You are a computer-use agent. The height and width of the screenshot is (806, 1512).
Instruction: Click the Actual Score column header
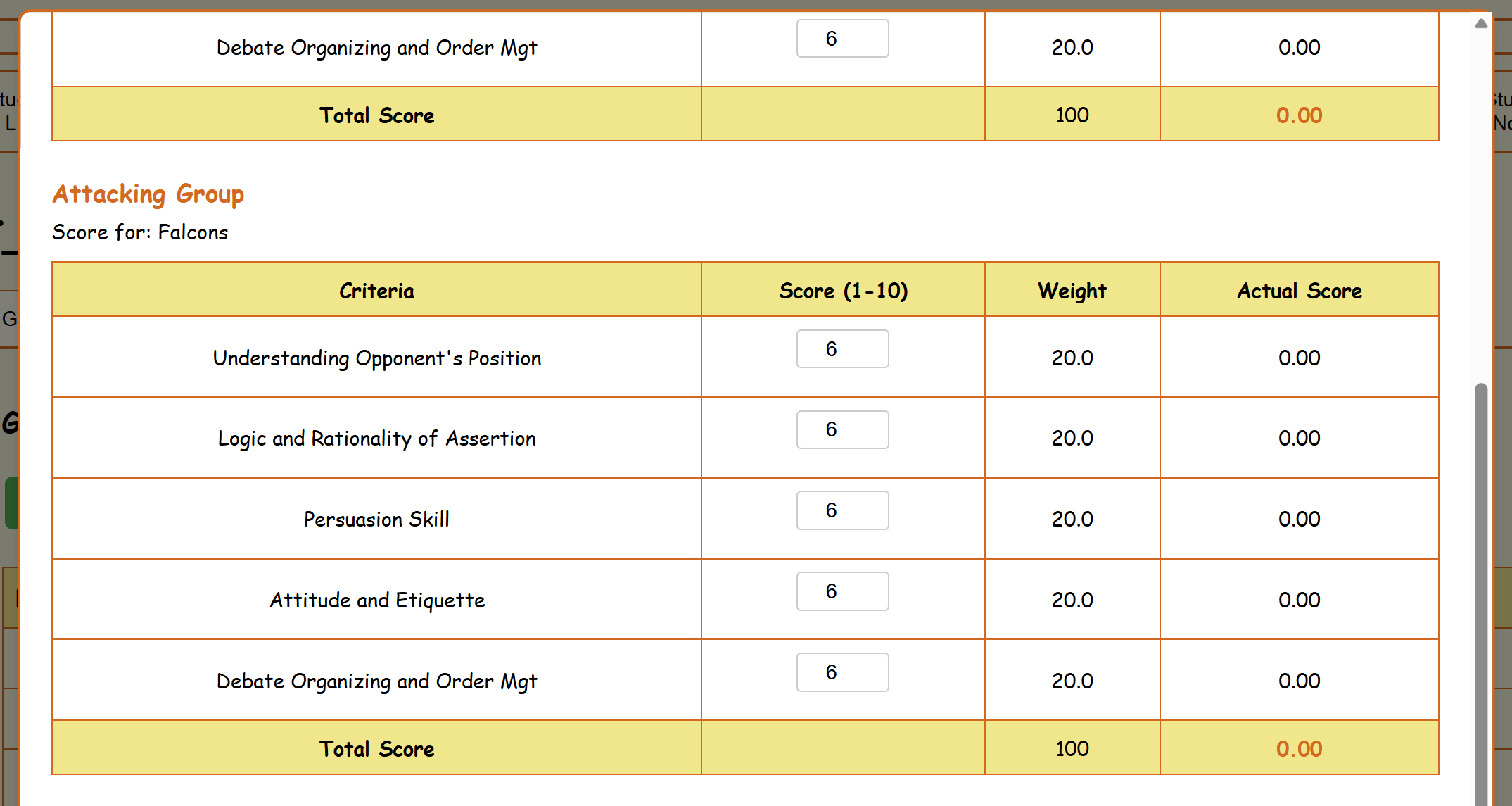1299,291
